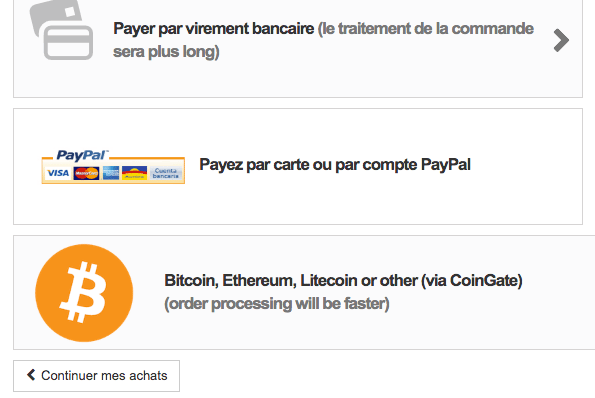The height and width of the screenshot is (398, 595).
Task: Click the American Express card logo
Action: coord(111,173)
